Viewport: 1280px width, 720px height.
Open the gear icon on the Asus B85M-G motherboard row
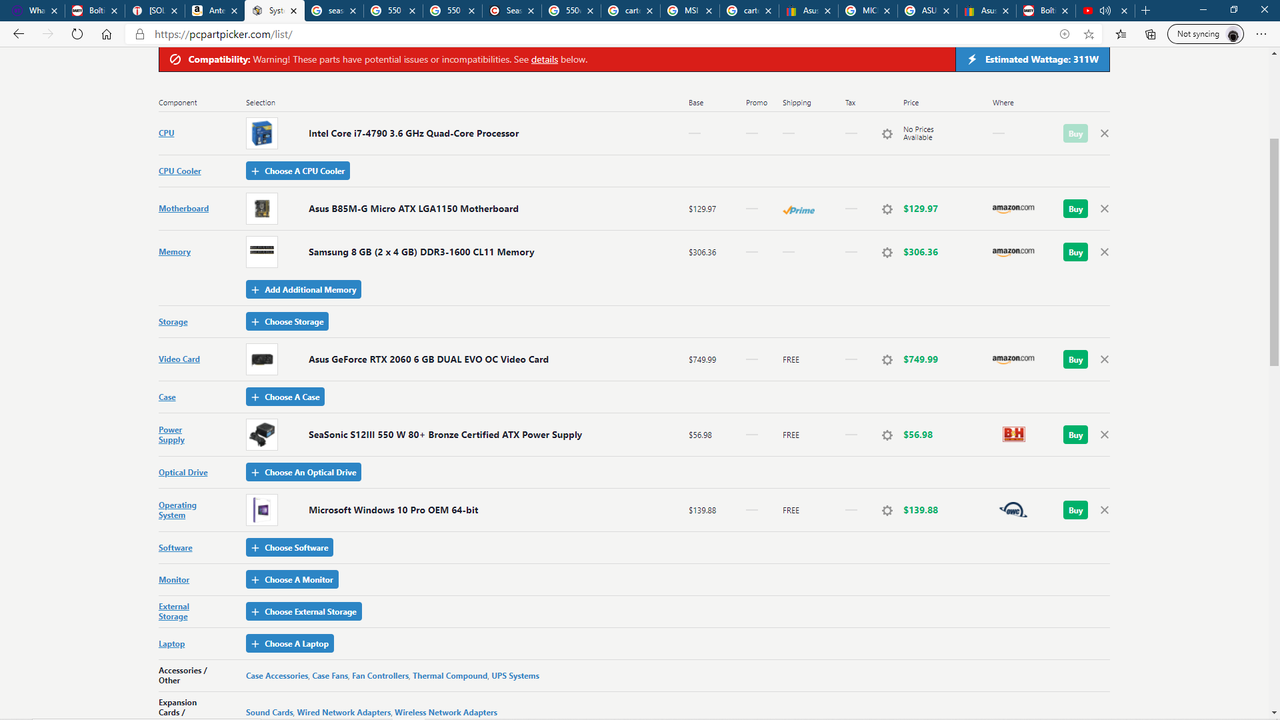pos(887,209)
